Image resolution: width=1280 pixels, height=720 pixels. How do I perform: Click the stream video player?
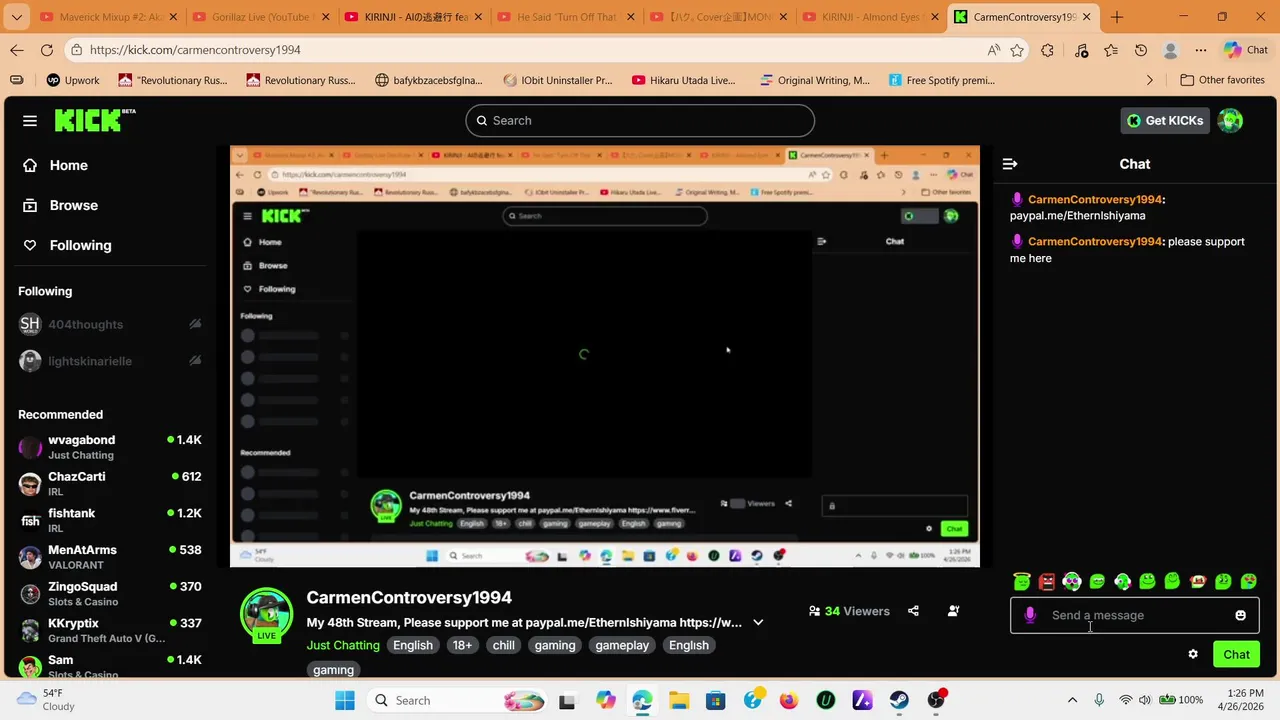coord(605,357)
